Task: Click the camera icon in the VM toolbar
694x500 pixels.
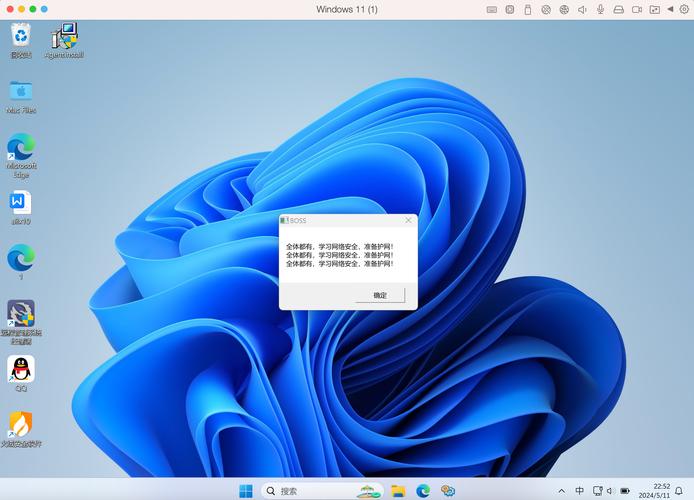Action: click(x=637, y=9)
